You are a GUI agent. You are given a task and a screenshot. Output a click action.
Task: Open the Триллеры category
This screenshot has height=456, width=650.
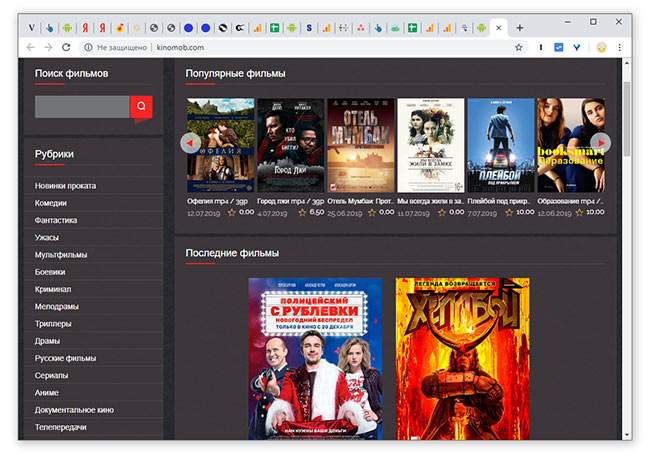pos(53,324)
